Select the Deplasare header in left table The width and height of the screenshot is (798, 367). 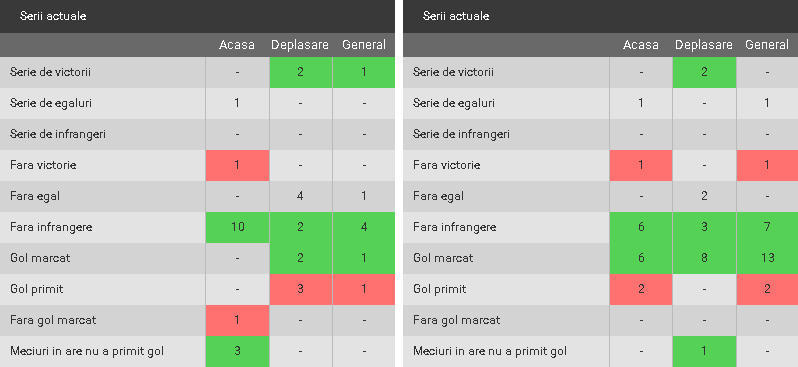pyautogui.click(x=300, y=45)
